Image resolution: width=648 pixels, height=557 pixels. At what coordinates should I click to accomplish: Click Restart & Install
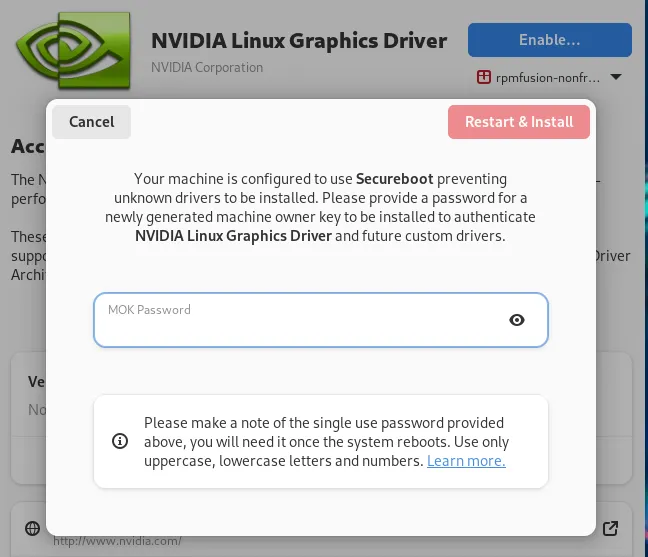pyautogui.click(x=519, y=122)
